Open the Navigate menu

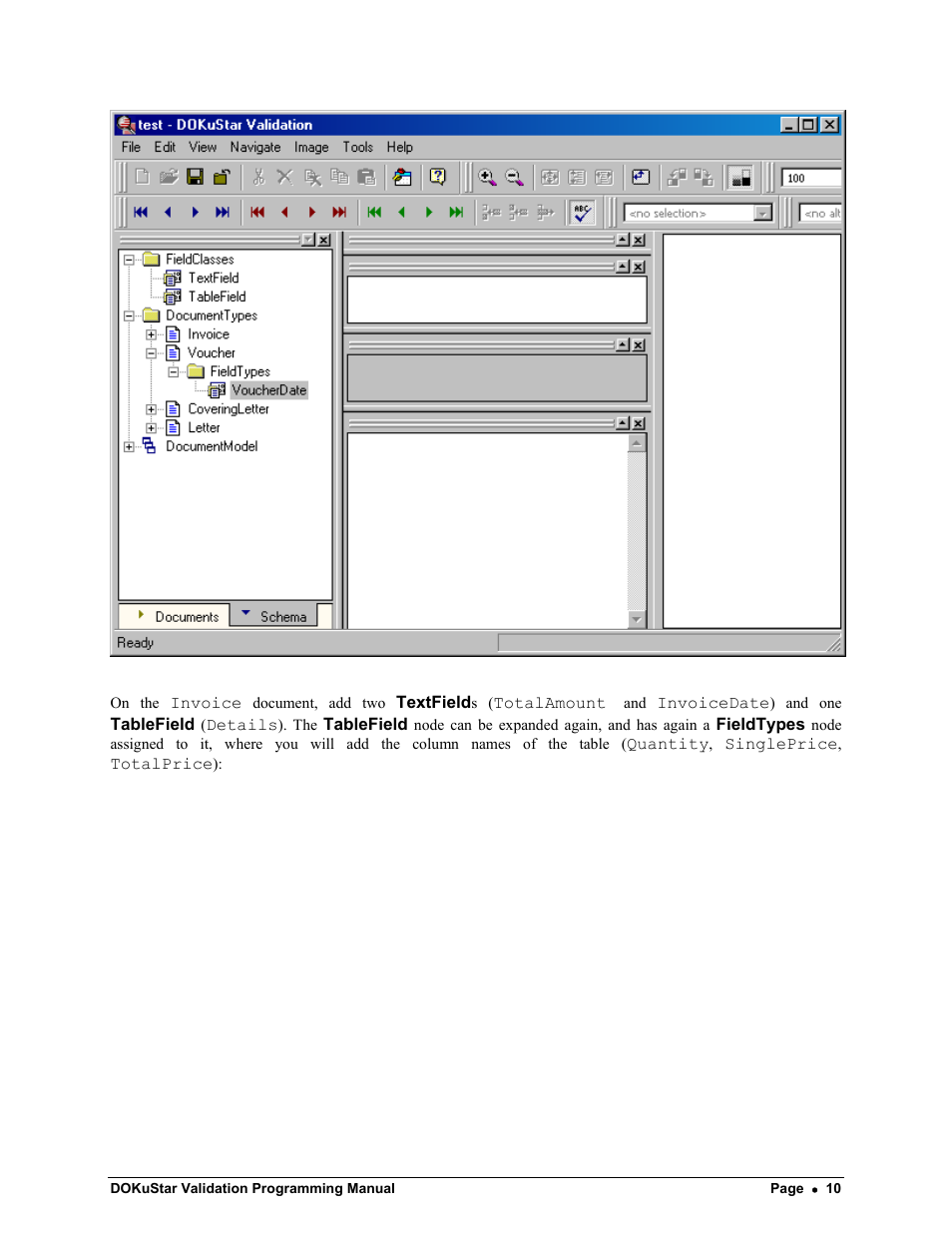[255, 147]
